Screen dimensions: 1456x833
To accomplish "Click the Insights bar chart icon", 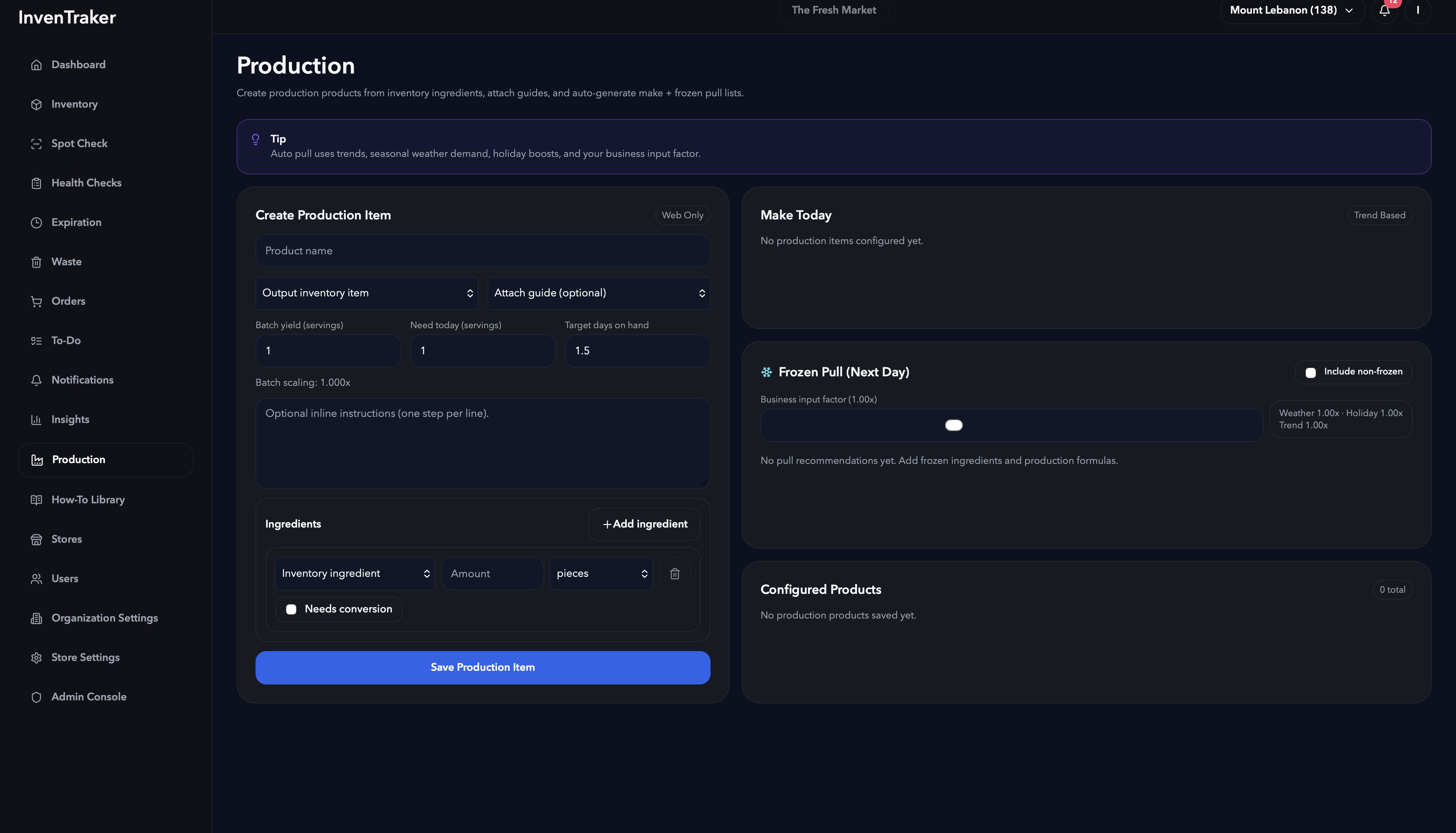I will point(36,420).
